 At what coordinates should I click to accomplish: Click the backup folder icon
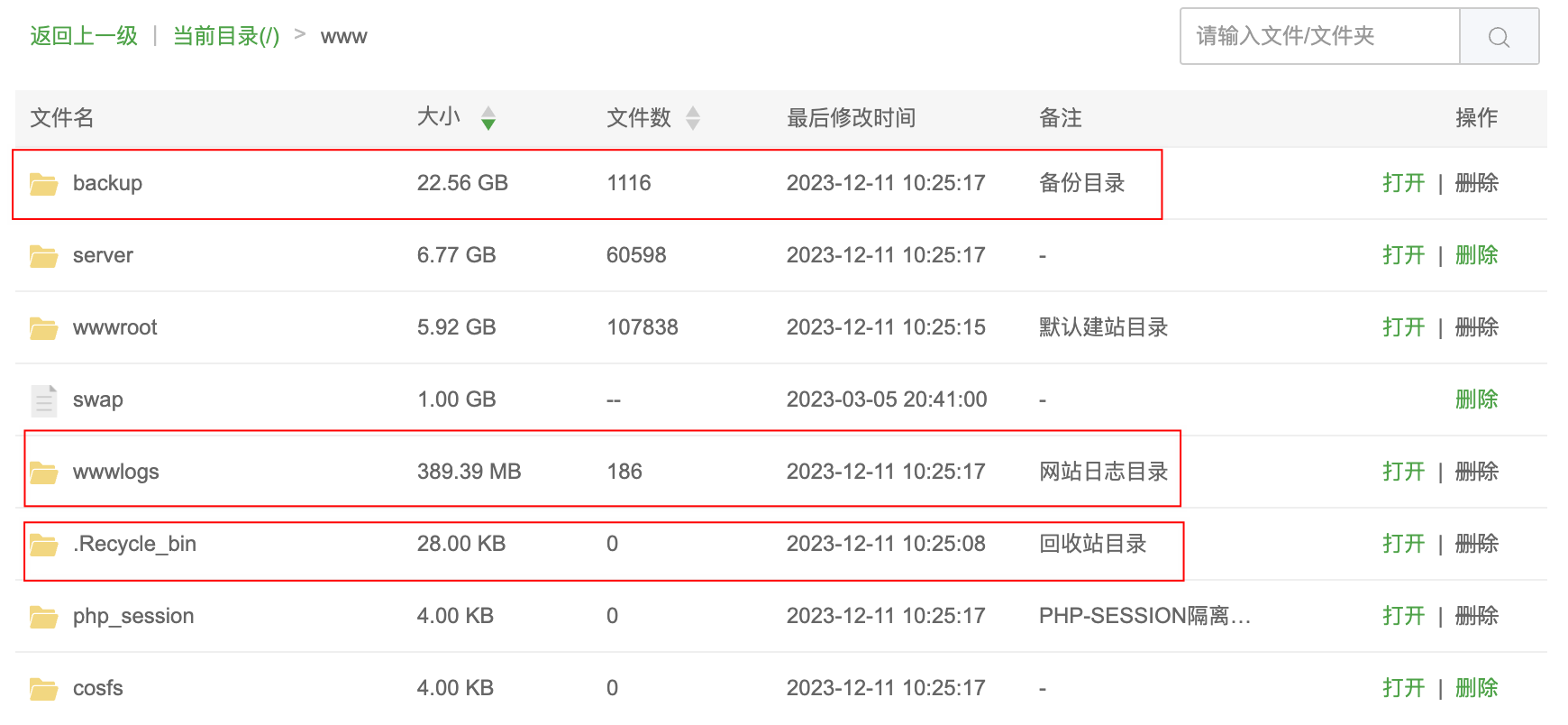(x=43, y=184)
